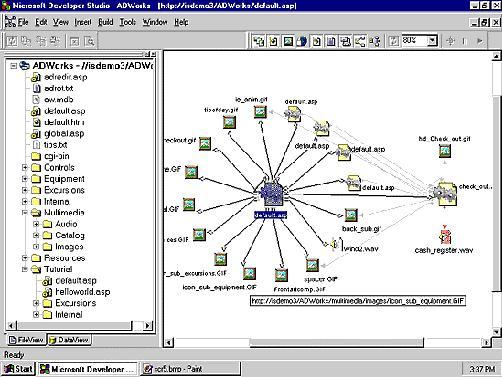Viewport: 502px width, 377px height.
Task: Switch to the DataView tab
Action: pyautogui.click(x=69, y=340)
